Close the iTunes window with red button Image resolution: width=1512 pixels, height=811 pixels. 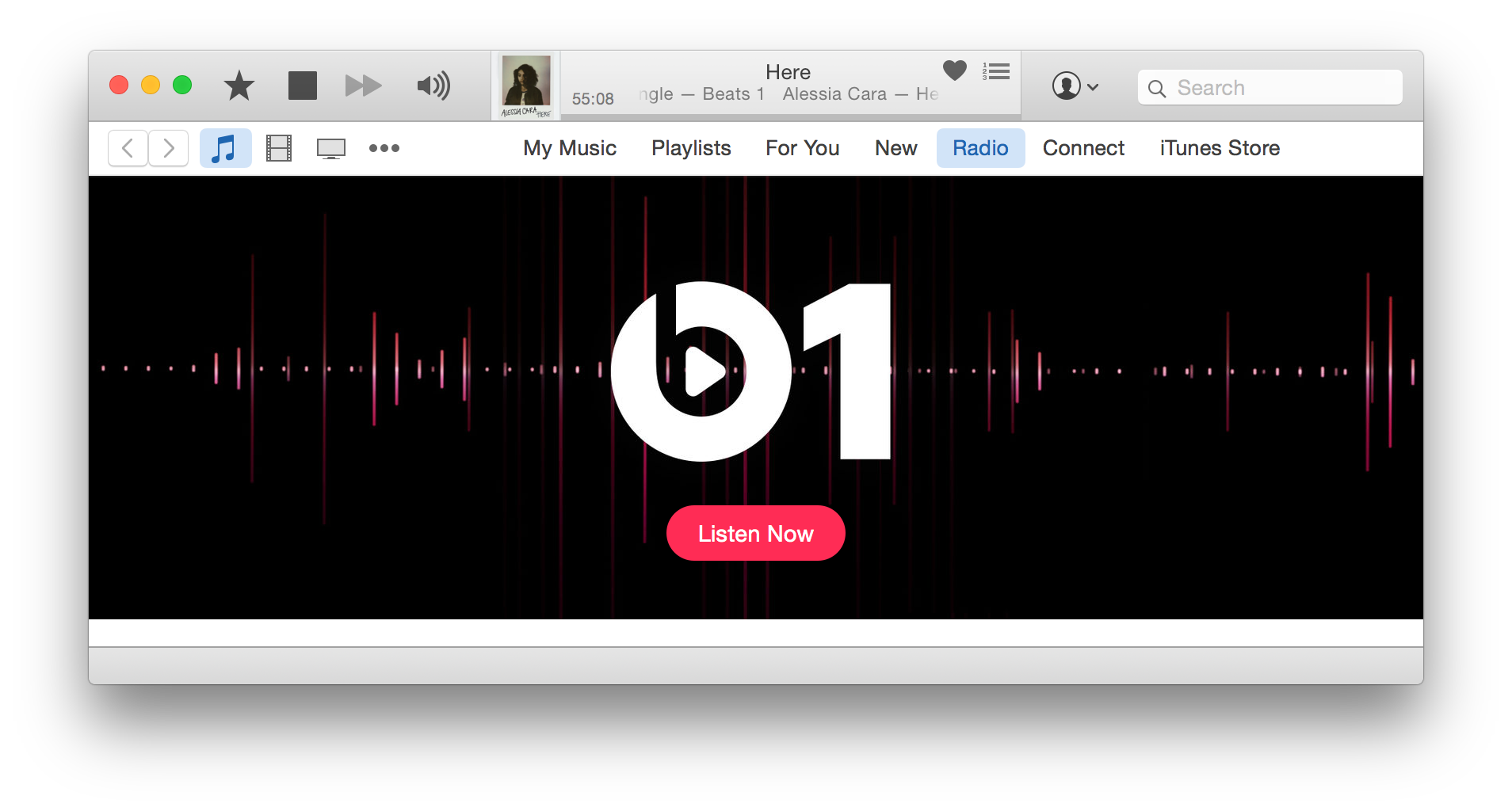tap(119, 85)
